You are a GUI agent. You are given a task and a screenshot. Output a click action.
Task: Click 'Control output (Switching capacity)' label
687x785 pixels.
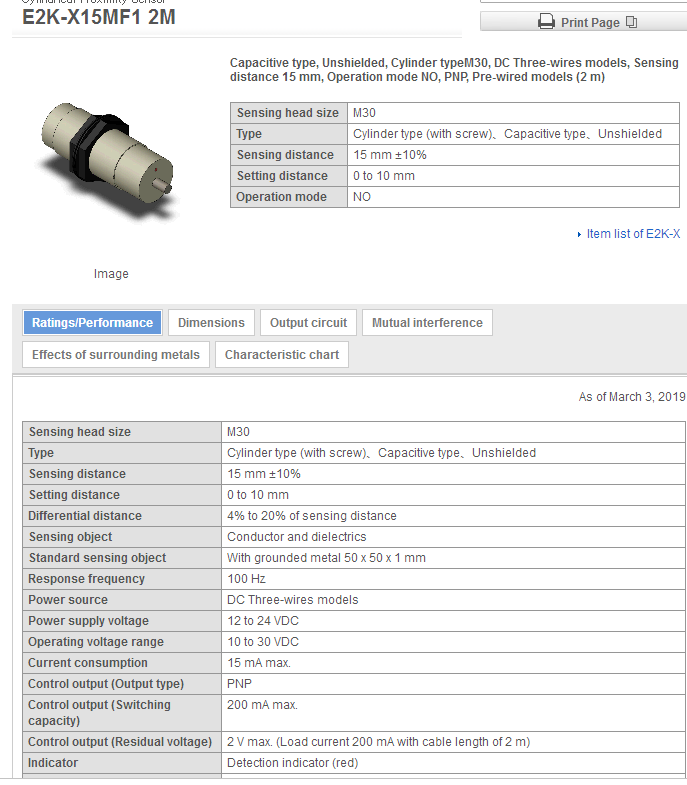pos(99,713)
